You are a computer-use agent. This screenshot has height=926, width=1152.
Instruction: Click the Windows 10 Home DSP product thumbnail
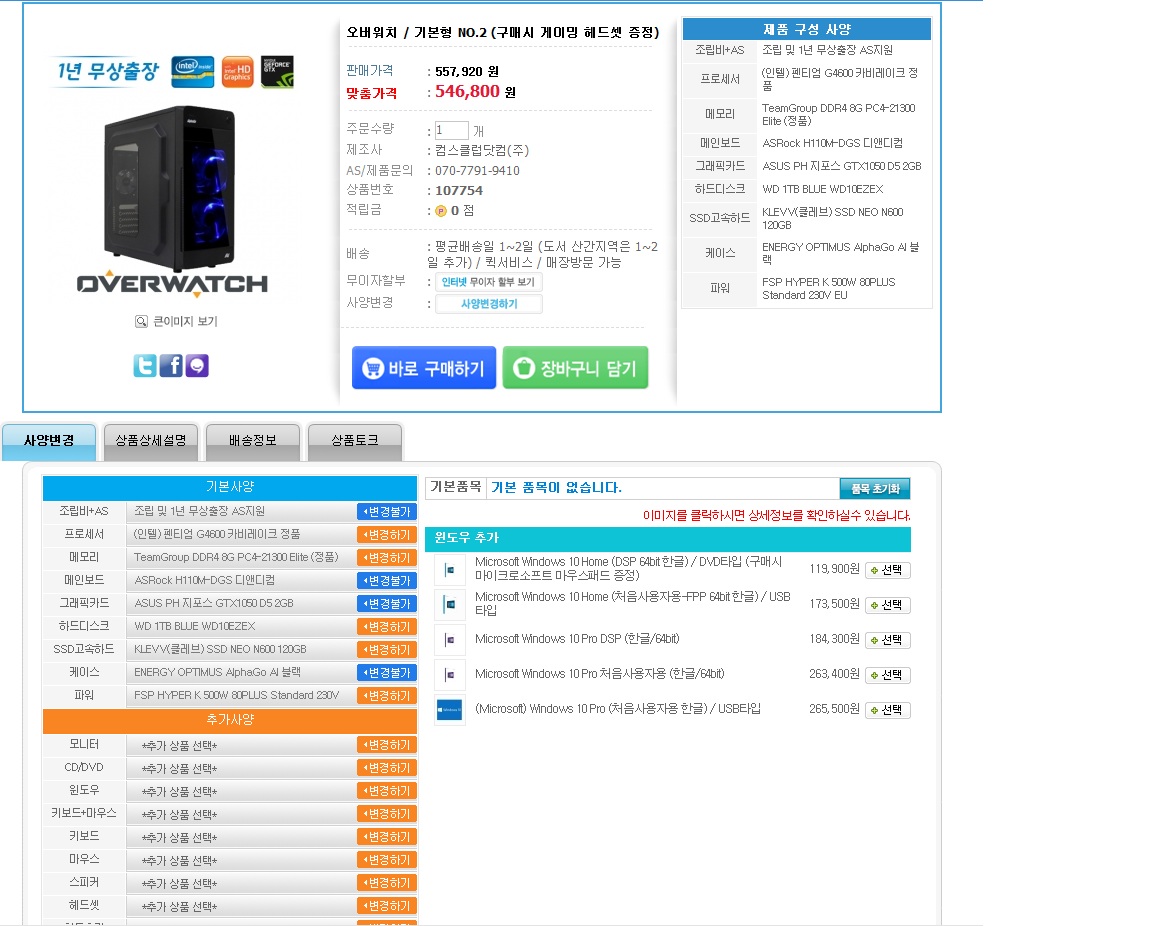click(450, 570)
